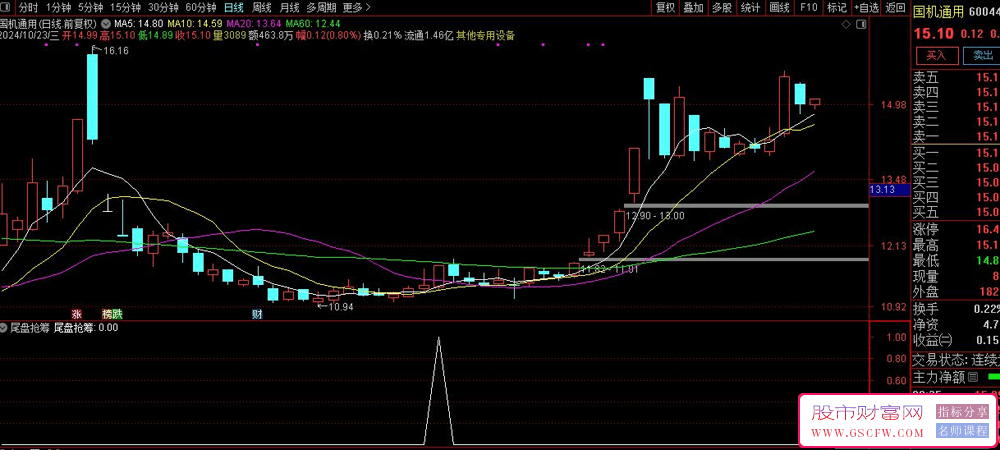Click the 买入 buy button
Viewport: 1000px width, 450px height.
(936, 55)
